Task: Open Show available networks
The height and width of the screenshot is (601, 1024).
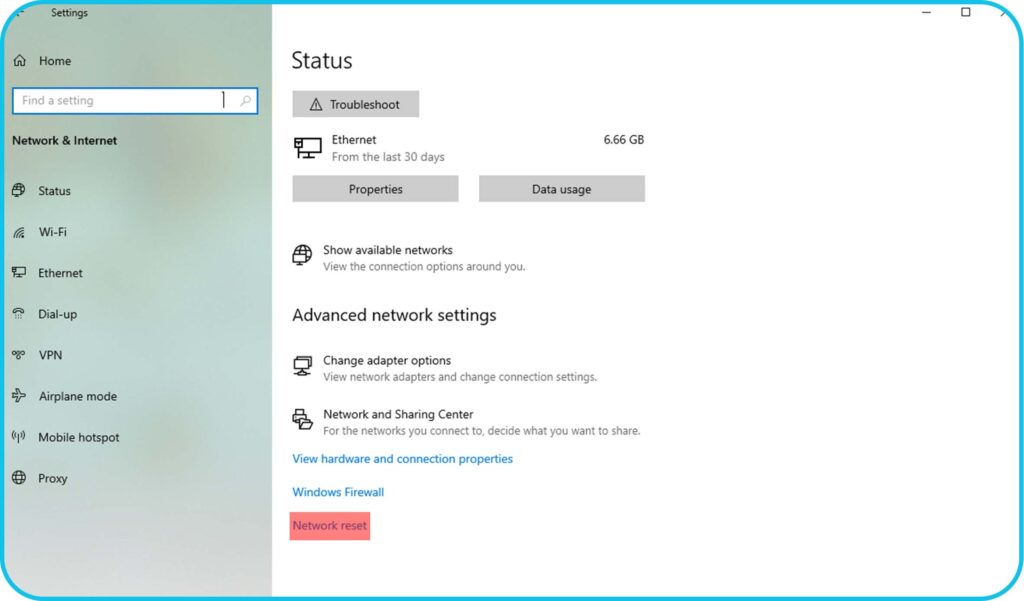Action: 409,257
